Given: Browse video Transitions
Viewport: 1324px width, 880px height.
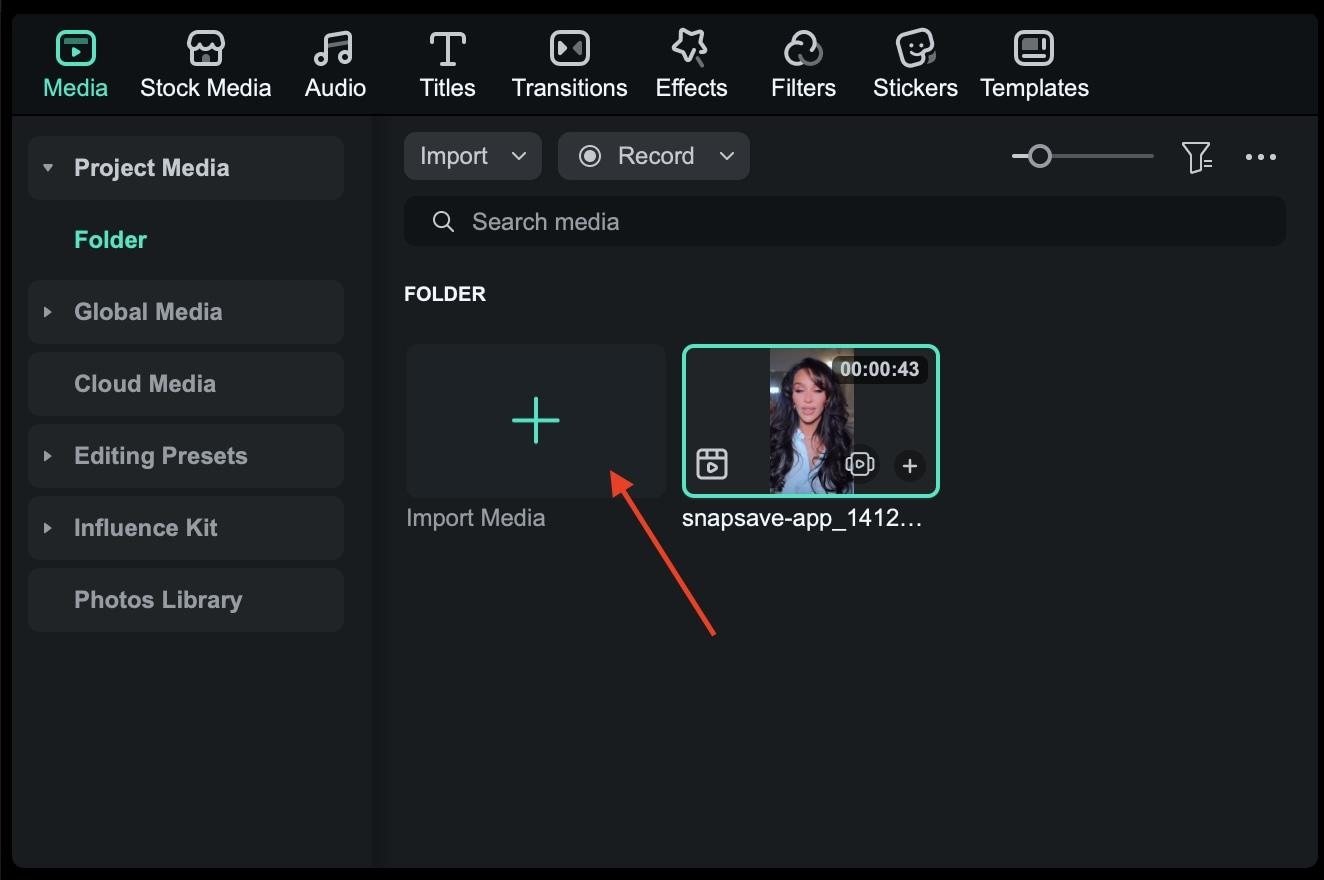Looking at the screenshot, I should 569,62.
